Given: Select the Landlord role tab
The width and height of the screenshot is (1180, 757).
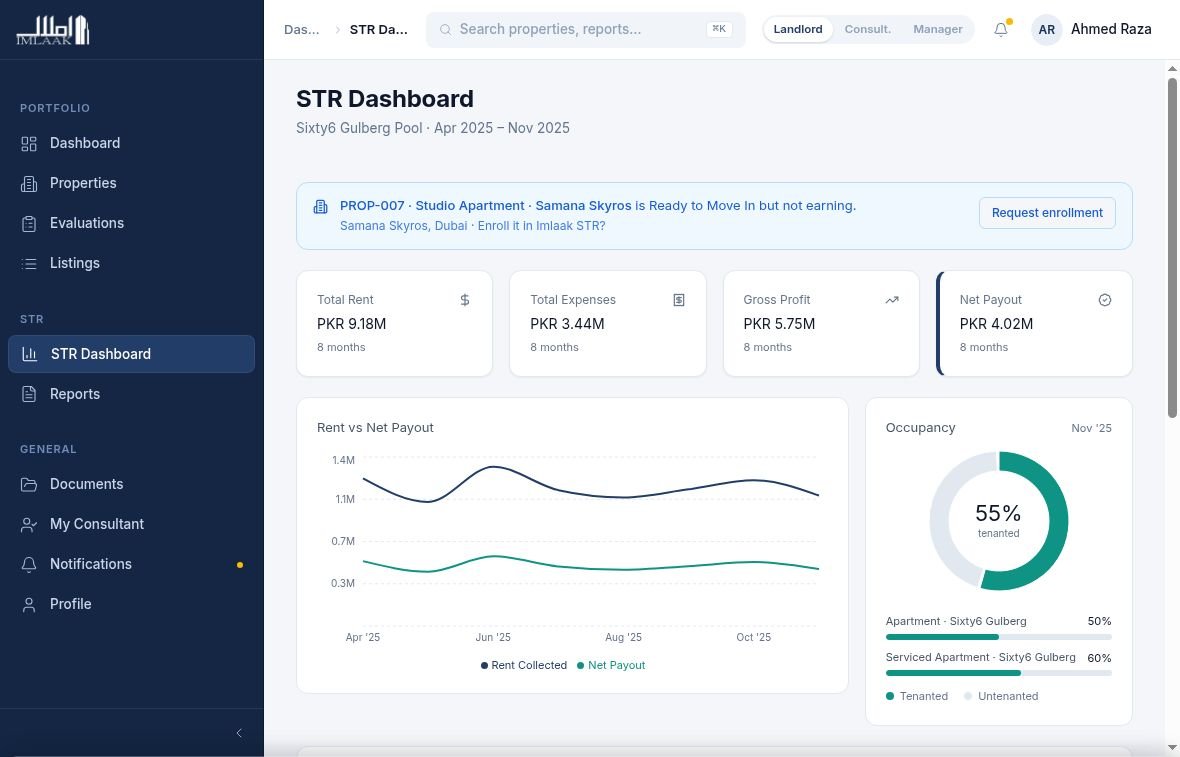Looking at the screenshot, I should [x=798, y=29].
